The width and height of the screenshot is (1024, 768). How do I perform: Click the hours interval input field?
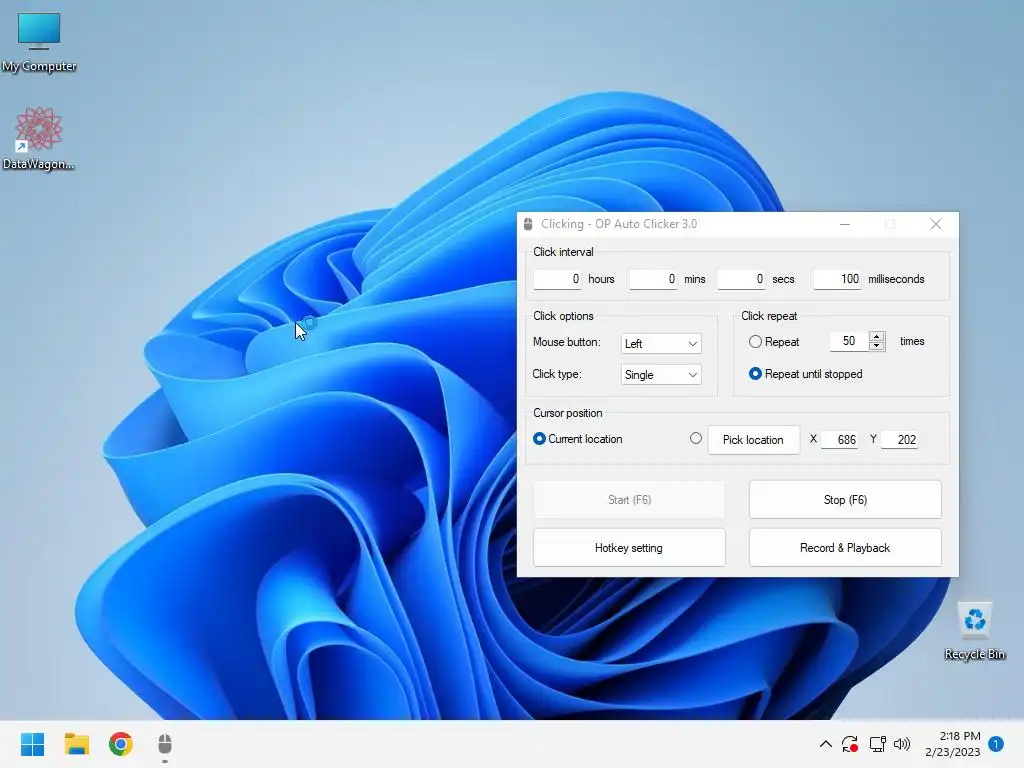[557, 279]
